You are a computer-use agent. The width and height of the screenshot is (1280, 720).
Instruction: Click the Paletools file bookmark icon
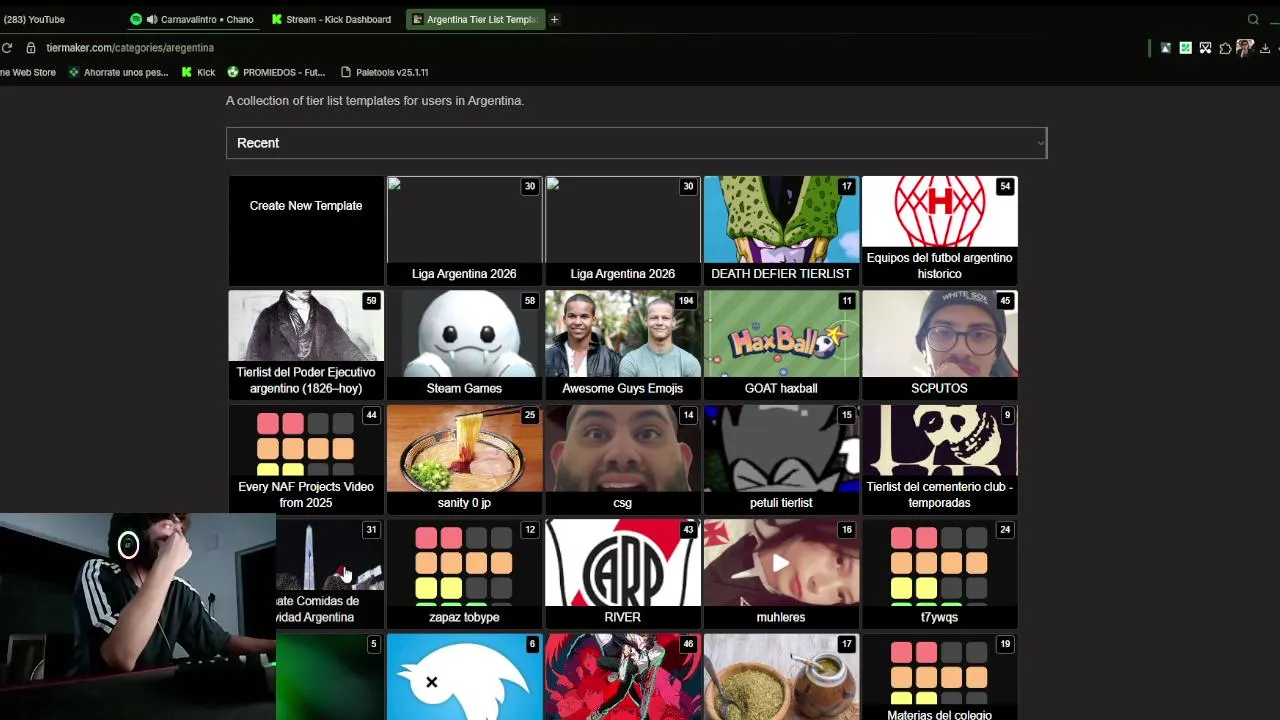[x=346, y=72]
